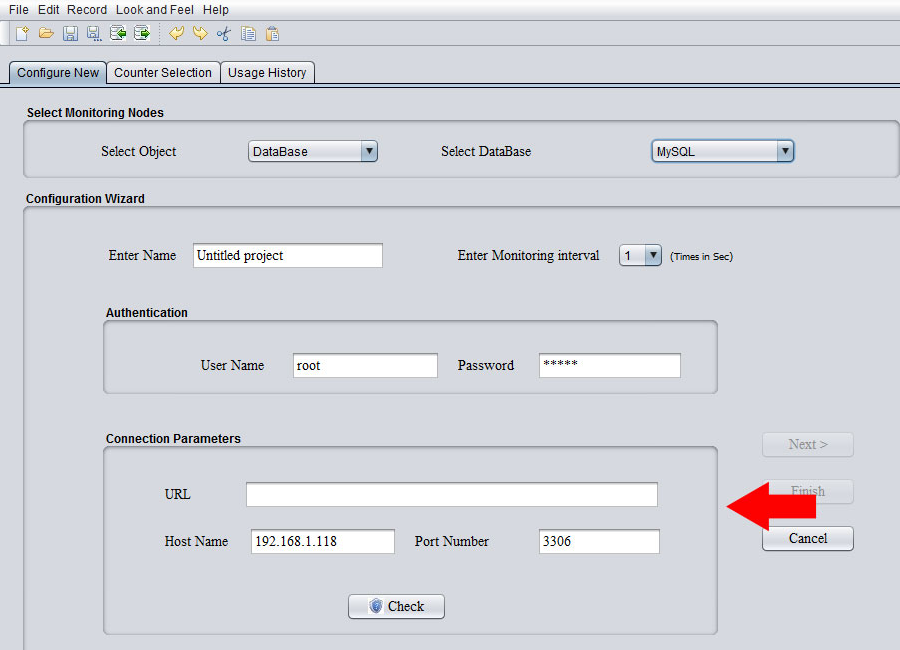Open the Usage History tab
900x650 pixels.
coord(267,73)
